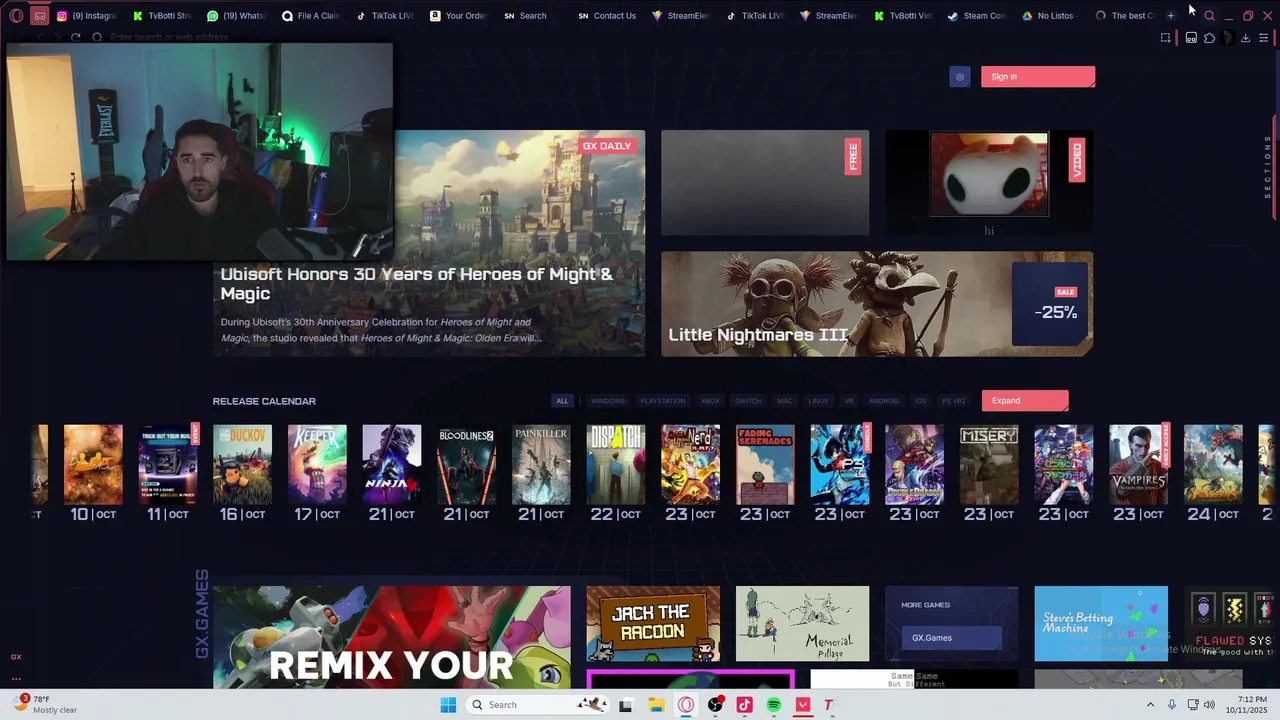Viewport: 1280px width, 720px height.
Task: Open the weather widget showing 78°F
Action: 46,705
